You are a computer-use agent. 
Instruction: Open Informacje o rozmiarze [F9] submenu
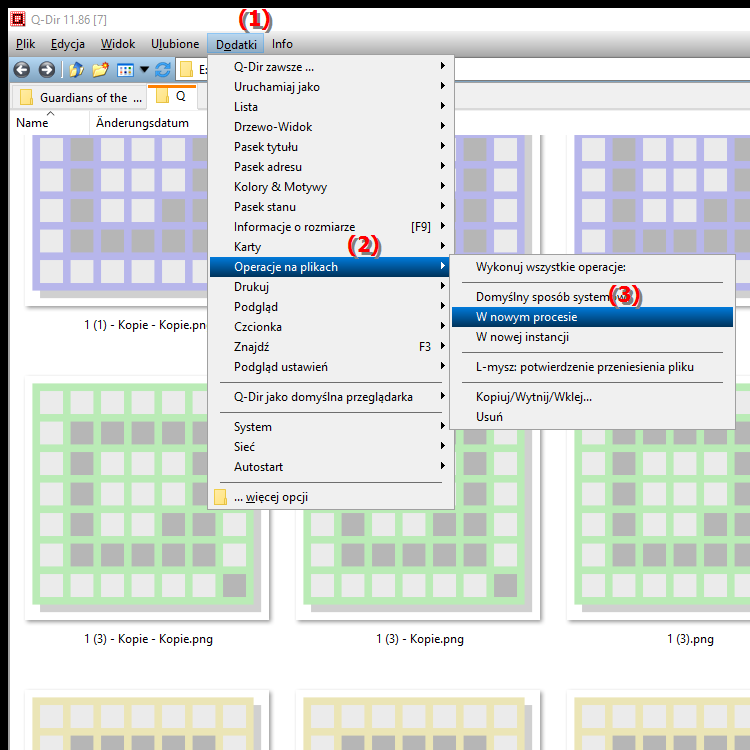coord(331,227)
